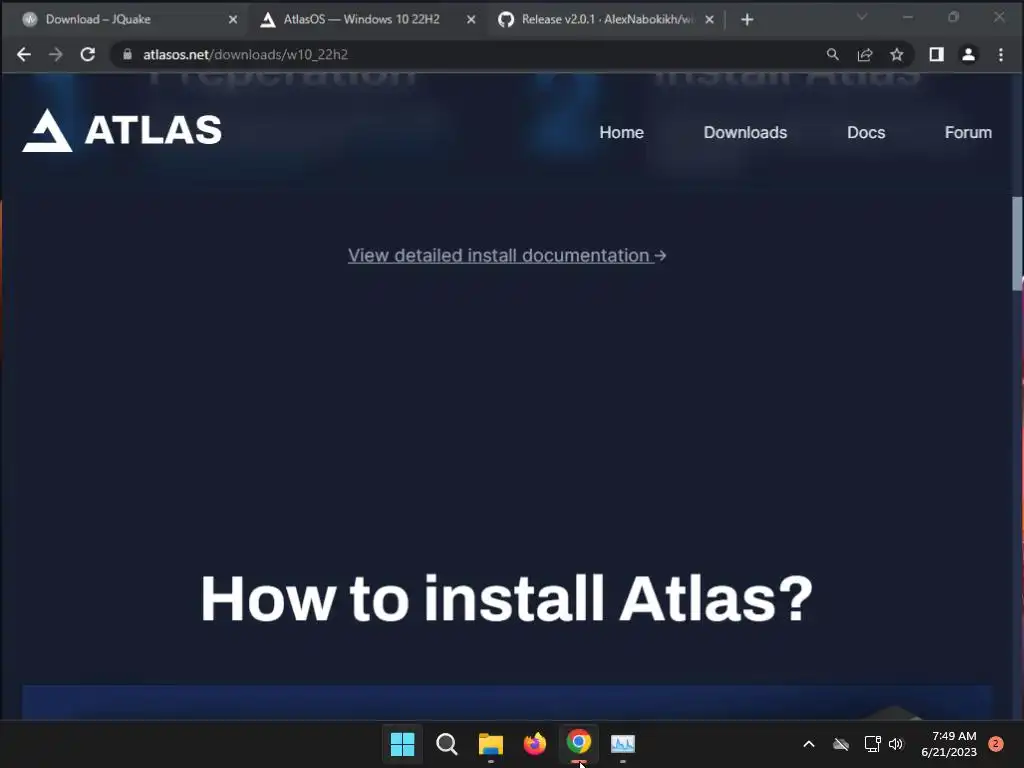Click the How to install Atlas? heading
This screenshot has width=1024, height=768.
[507, 598]
